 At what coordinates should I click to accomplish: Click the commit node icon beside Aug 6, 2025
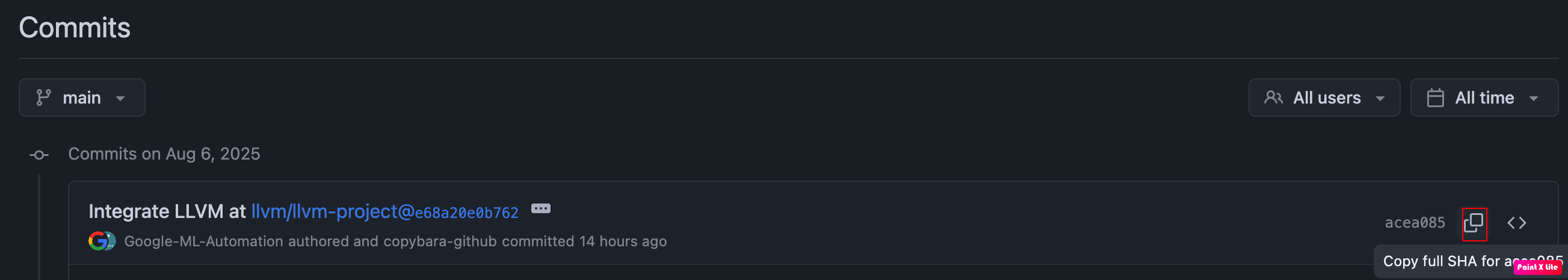pos(39,155)
